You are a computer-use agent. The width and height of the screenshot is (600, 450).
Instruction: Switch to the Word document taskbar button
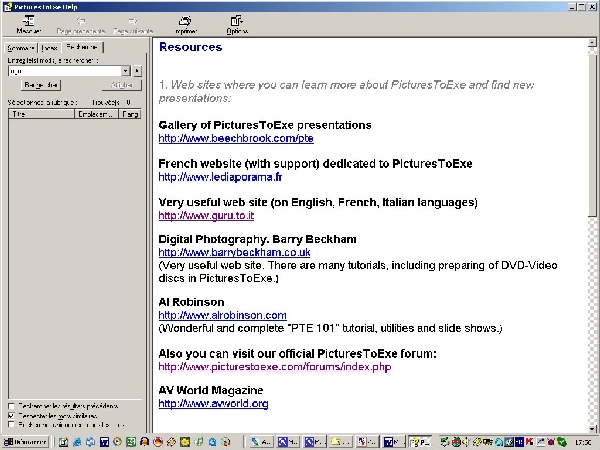click(x=393, y=442)
